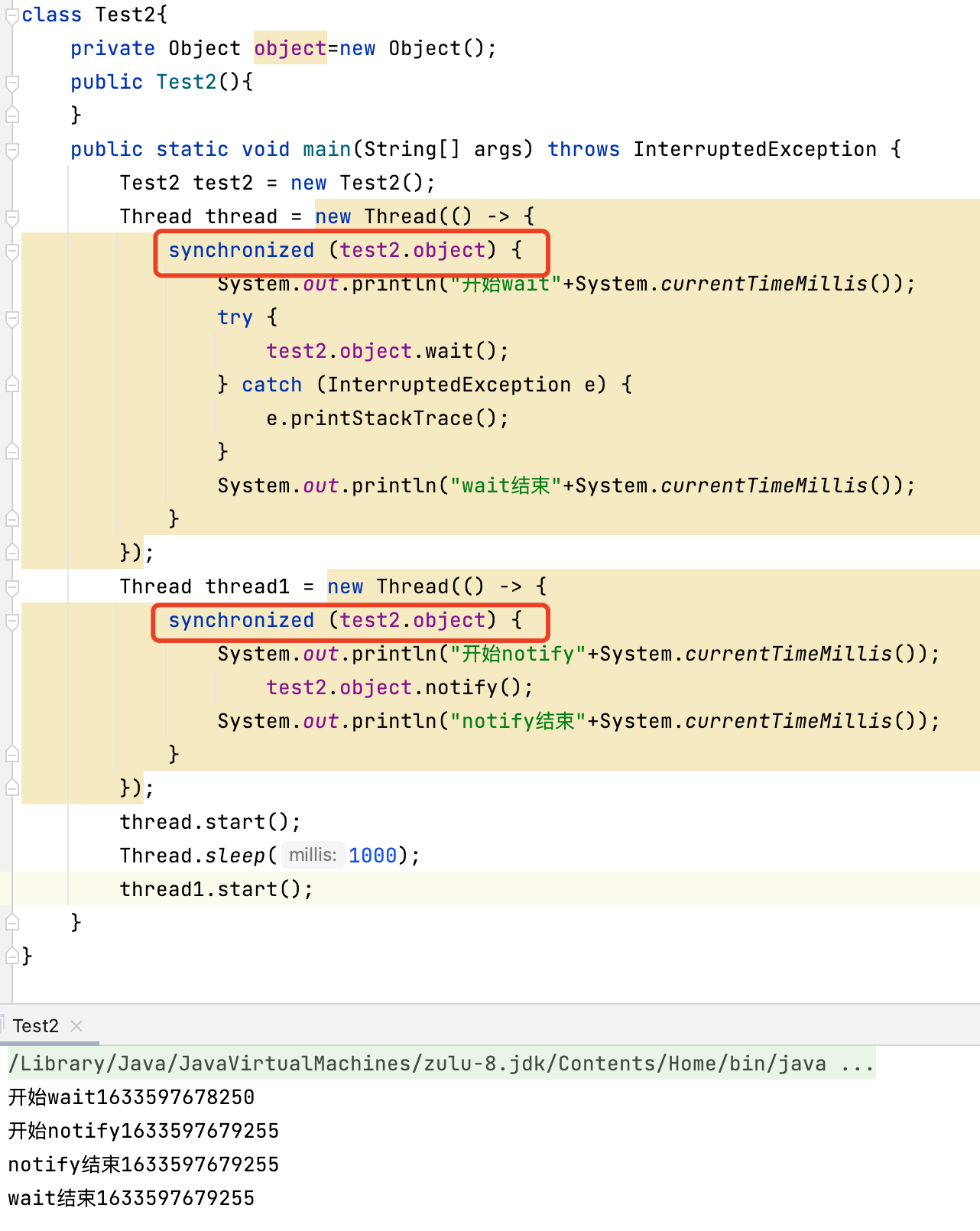Viewport: 980px width, 1231px height.
Task: Select the Test2 run console tab
Action: point(35,1026)
